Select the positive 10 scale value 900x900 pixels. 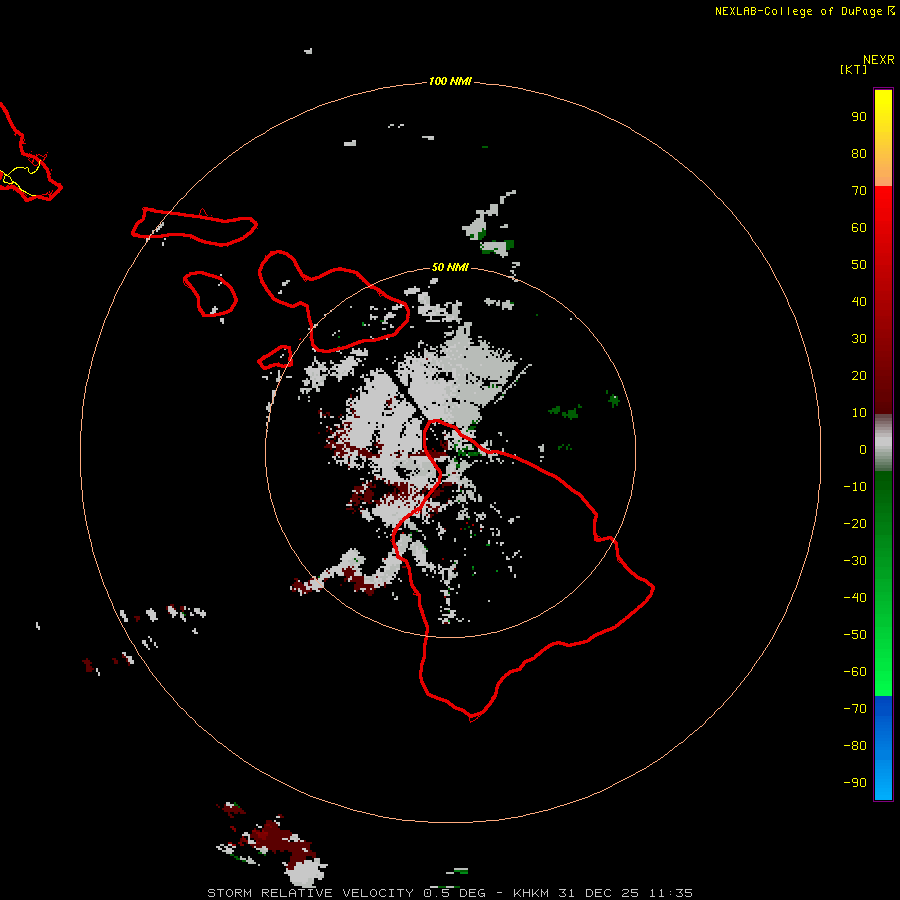[859, 413]
